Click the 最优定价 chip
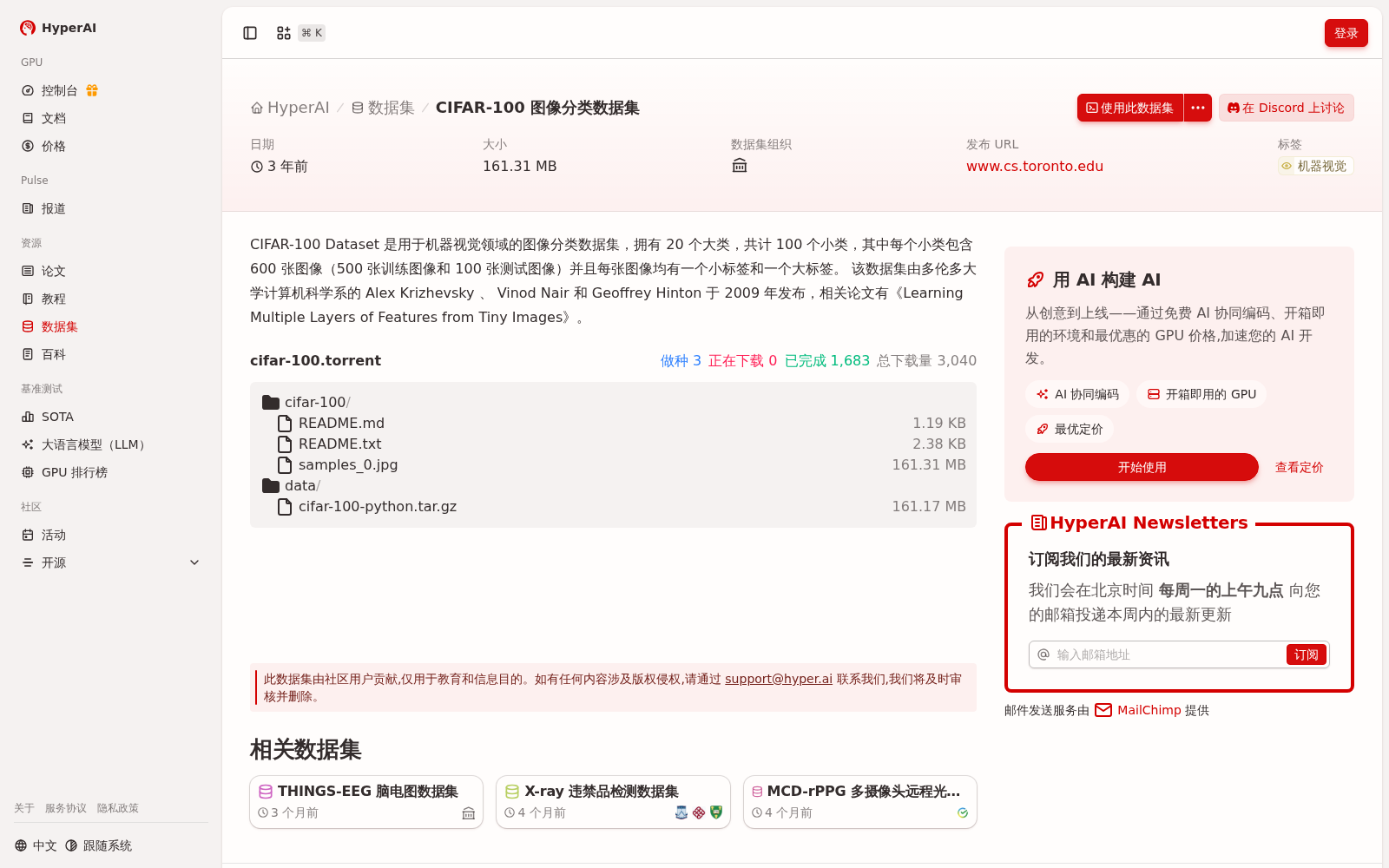Screen dimensions: 1389x868 click(1070, 429)
